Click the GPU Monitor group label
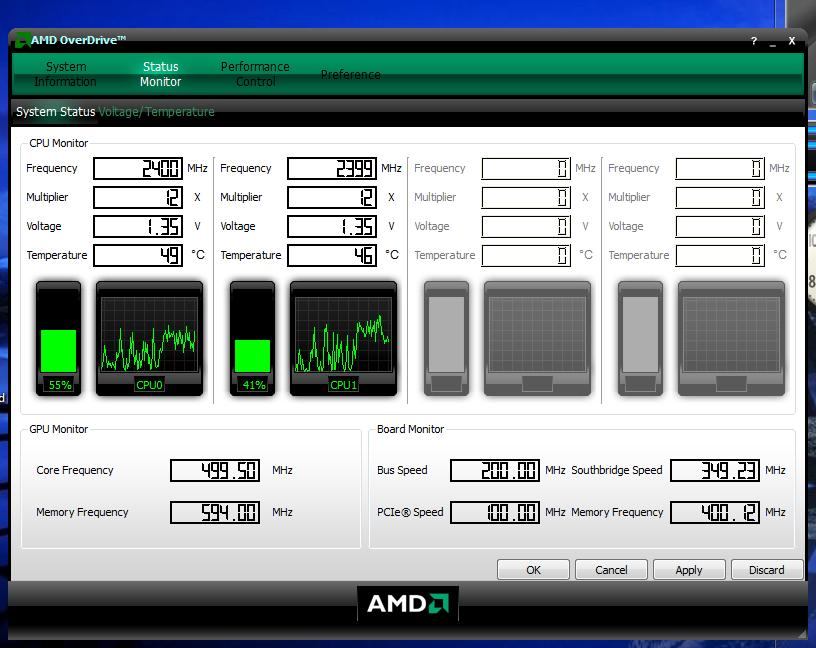816x648 pixels. (x=59, y=429)
